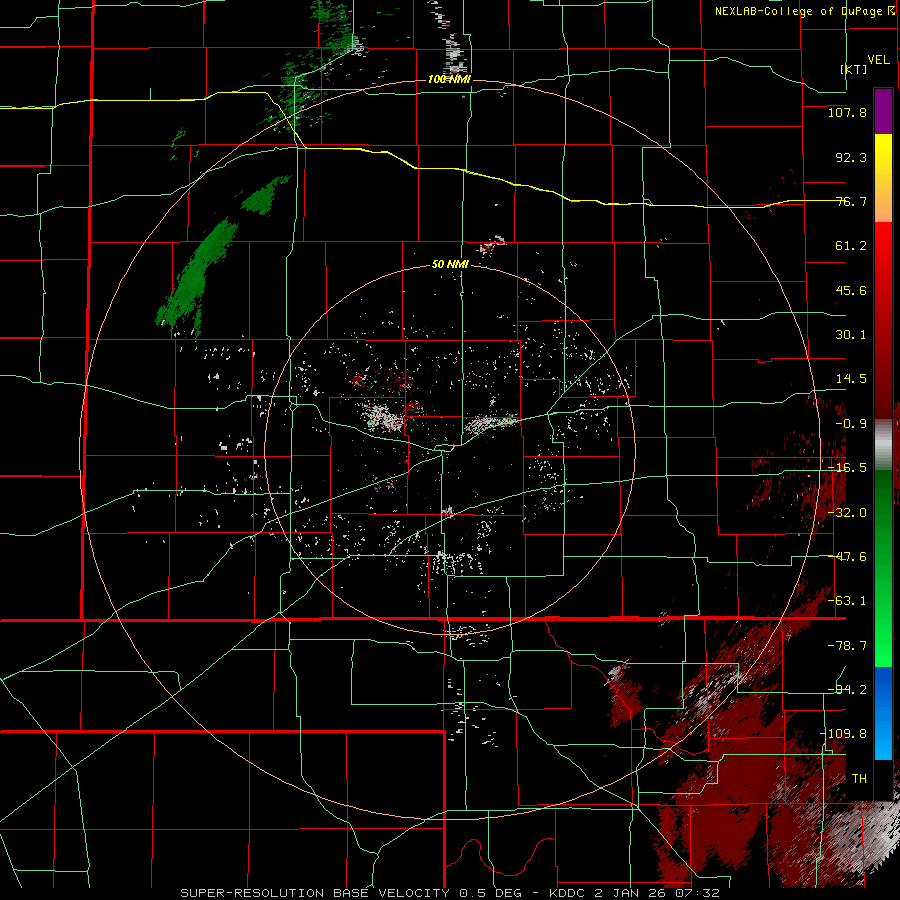Click the -16.5 velocity scale value

(847, 468)
